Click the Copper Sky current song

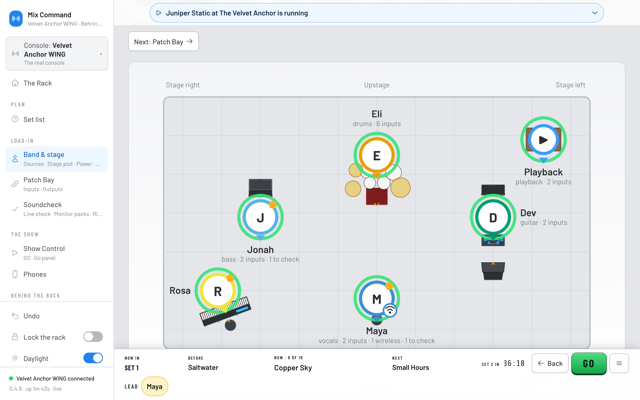point(293,368)
